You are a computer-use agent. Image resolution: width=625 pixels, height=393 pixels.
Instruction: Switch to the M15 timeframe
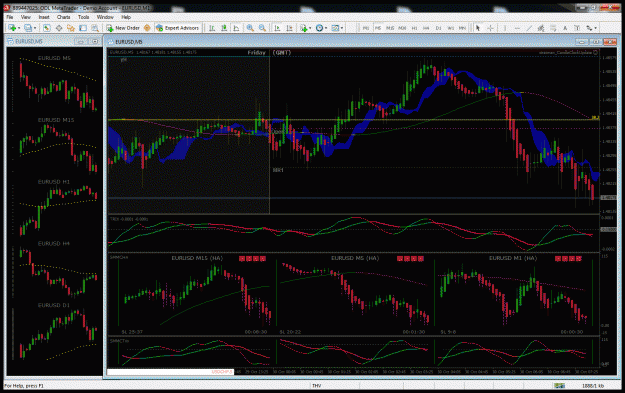[x=390, y=28]
